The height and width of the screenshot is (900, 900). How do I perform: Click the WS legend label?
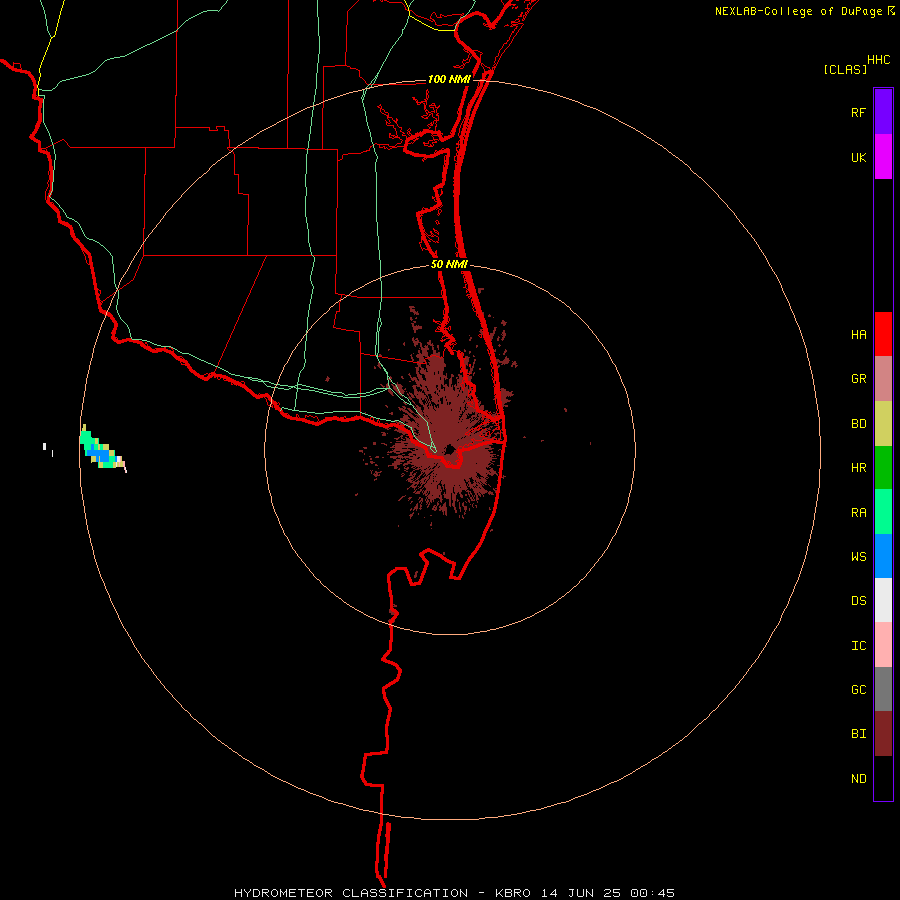click(x=858, y=557)
